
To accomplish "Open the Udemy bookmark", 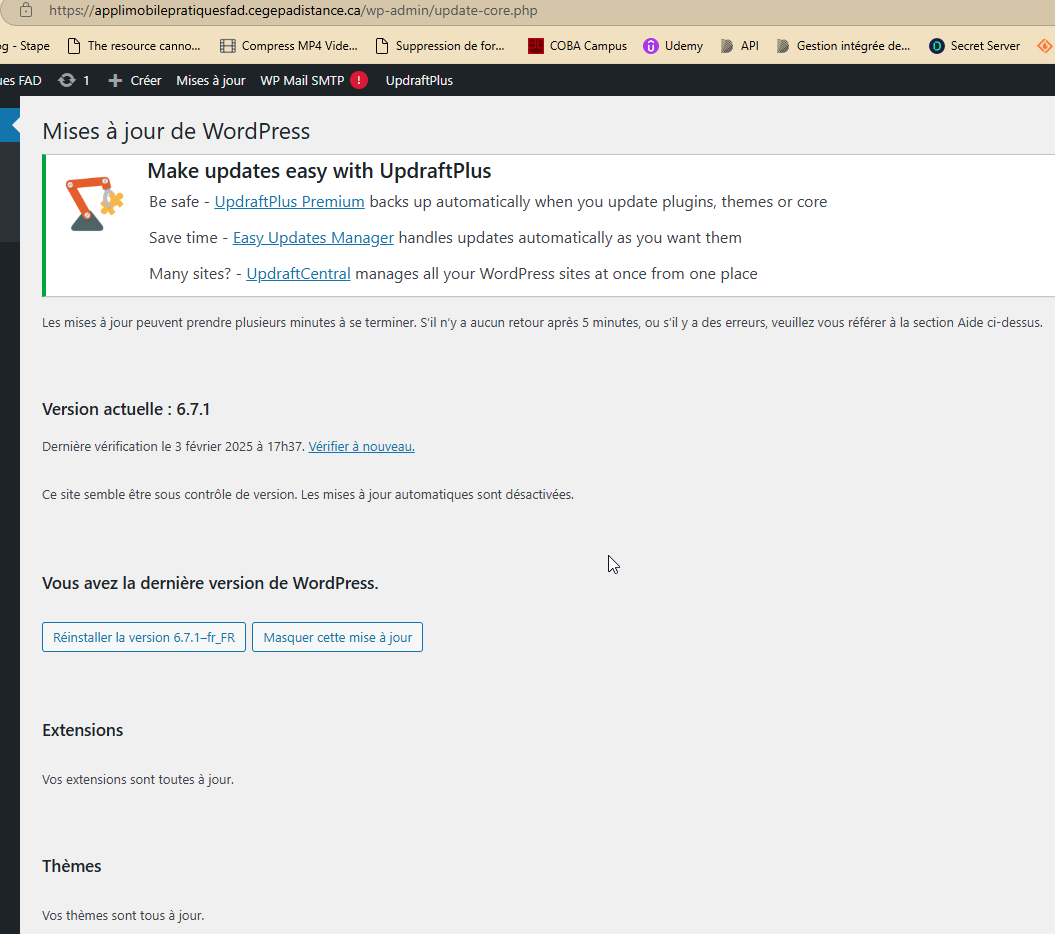I will (673, 46).
